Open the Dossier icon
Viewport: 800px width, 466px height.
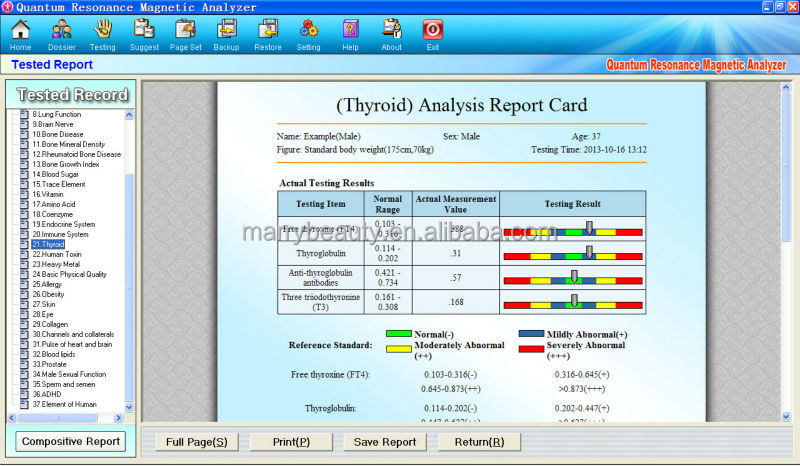click(x=62, y=35)
